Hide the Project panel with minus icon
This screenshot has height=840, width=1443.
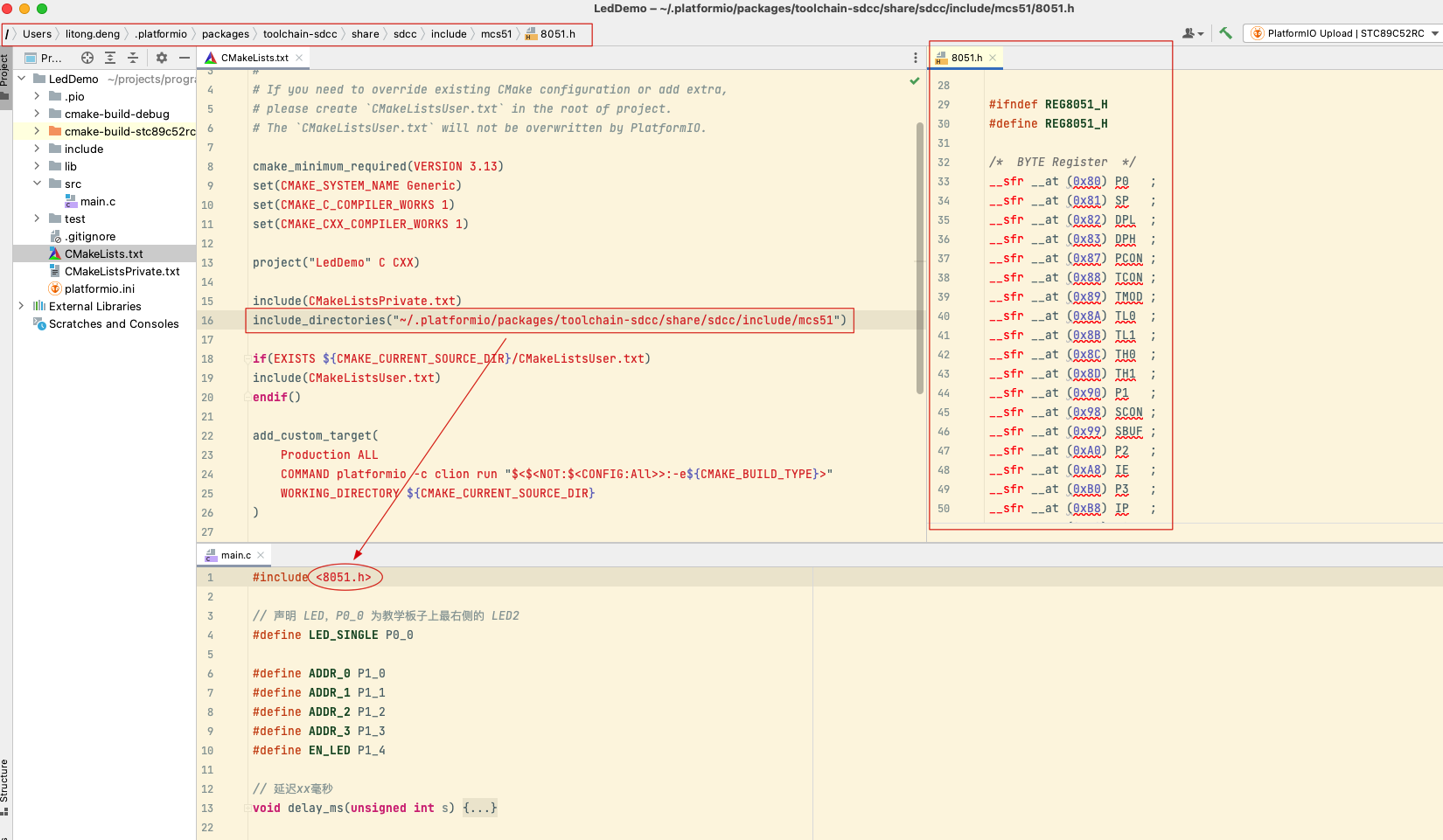pos(185,58)
